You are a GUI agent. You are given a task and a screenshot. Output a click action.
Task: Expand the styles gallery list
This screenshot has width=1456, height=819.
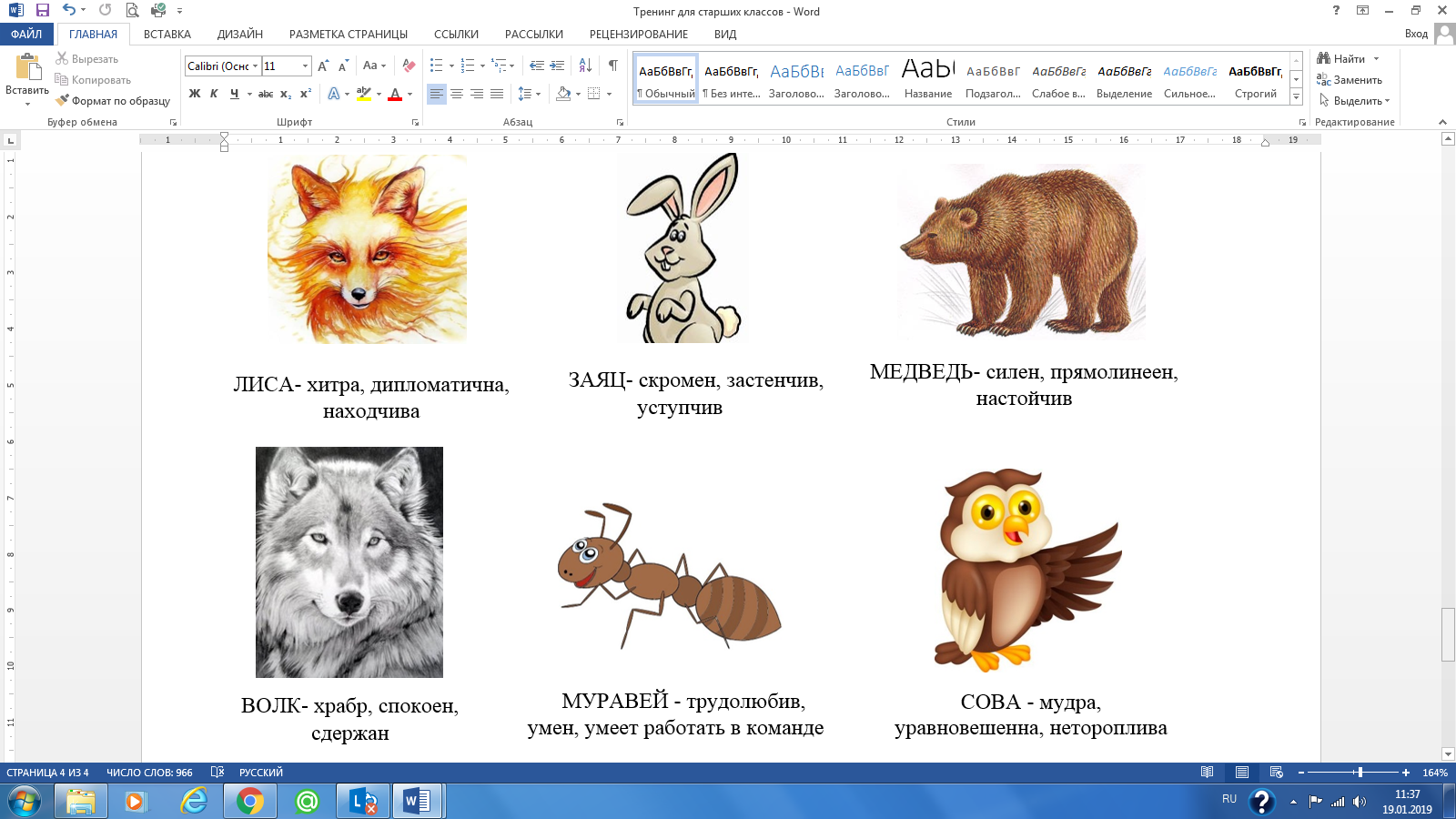pyautogui.click(x=1296, y=97)
